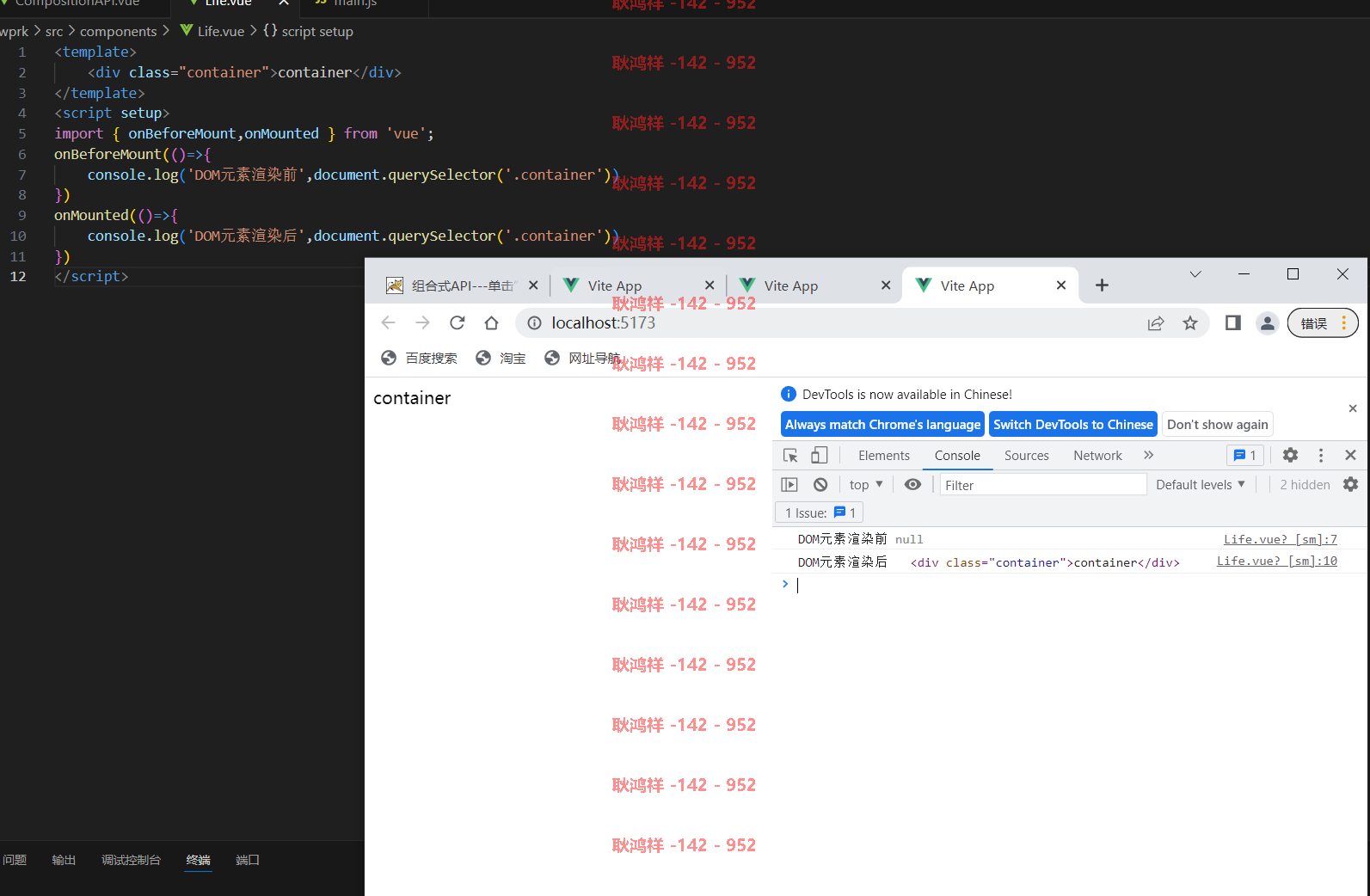
Task: Open the issues counter badge
Action: tap(1244, 456)
